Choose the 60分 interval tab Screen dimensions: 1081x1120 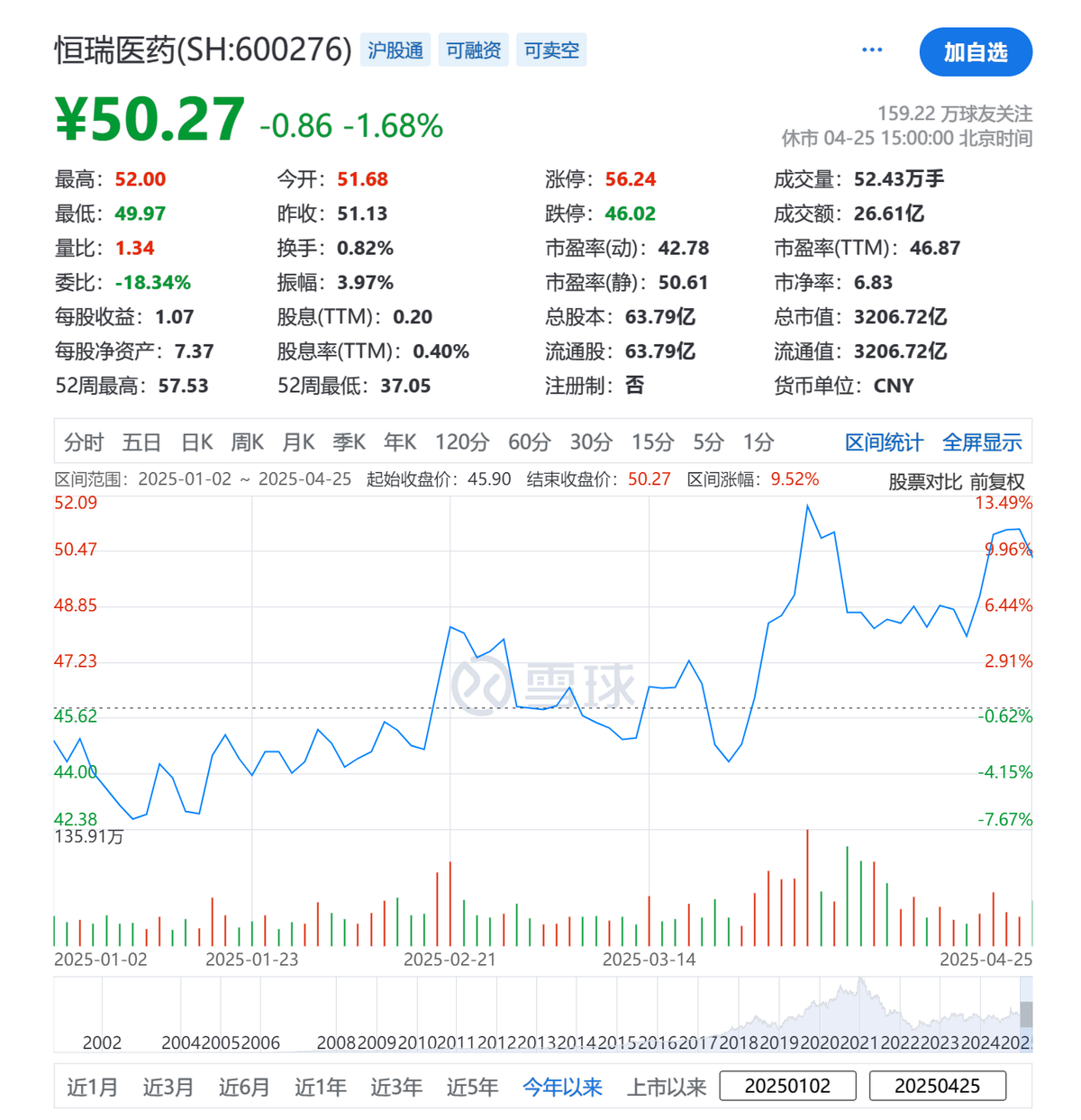[529, 442]
